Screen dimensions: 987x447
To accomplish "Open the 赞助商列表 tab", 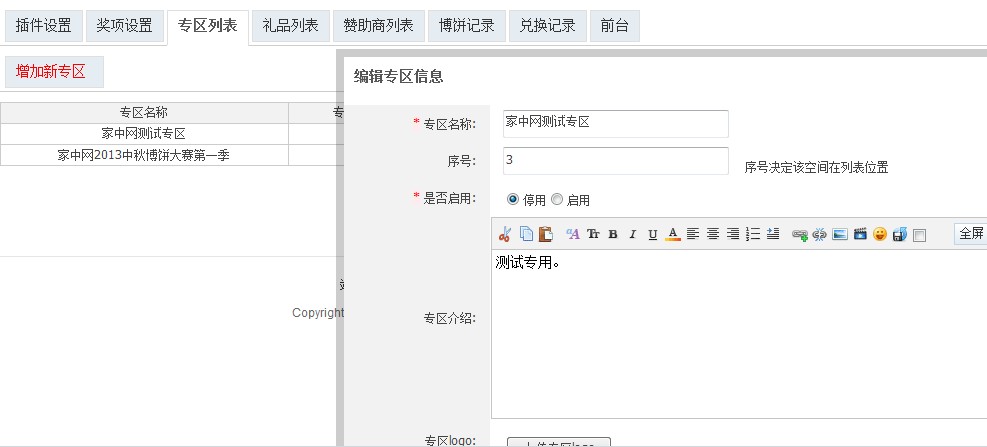I will [378, 26].
